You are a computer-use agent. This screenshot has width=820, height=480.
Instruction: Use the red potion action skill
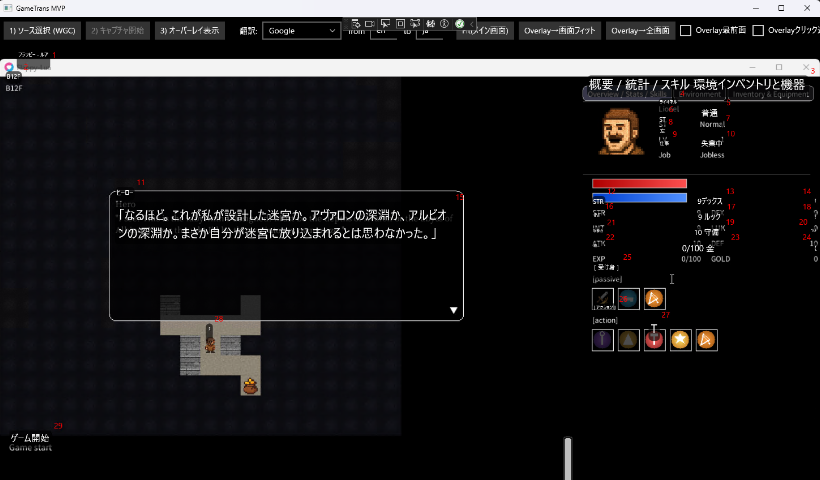tap(654, 340)
